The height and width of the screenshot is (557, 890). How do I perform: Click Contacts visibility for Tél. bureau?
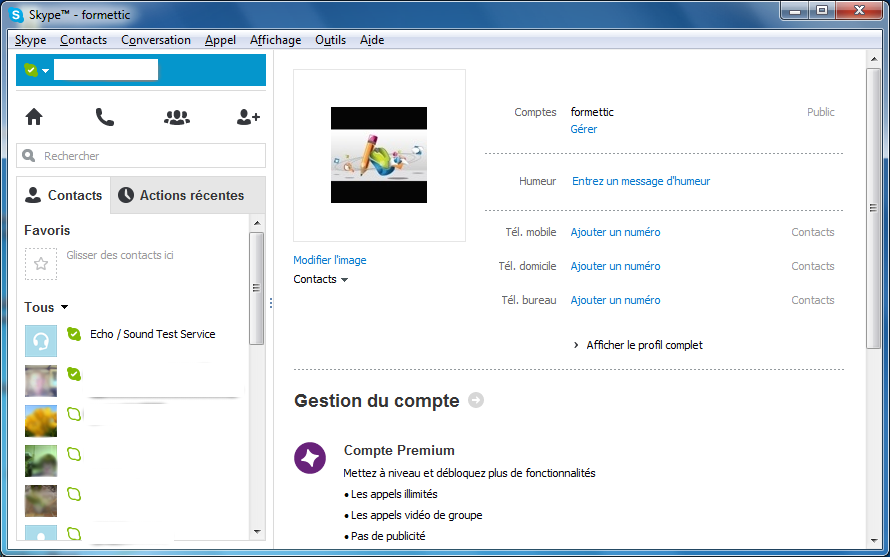tap(813, 300)
